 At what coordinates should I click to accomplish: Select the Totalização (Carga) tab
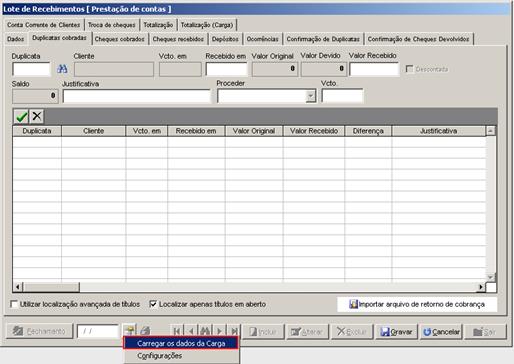tap(207, 25)
